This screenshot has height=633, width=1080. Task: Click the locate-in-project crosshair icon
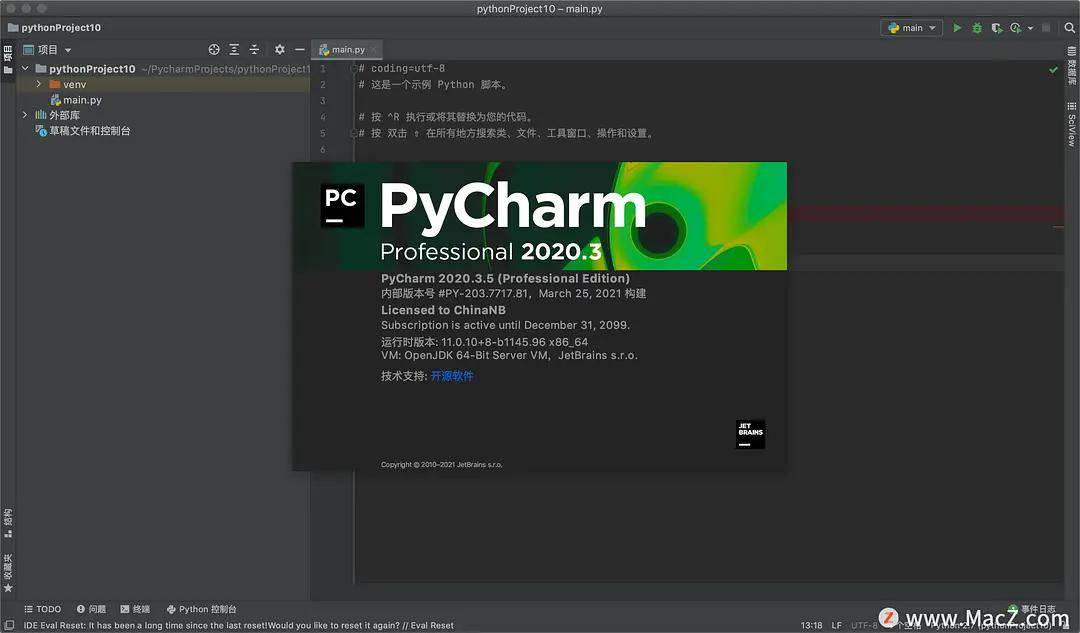[x=213, y=49]
